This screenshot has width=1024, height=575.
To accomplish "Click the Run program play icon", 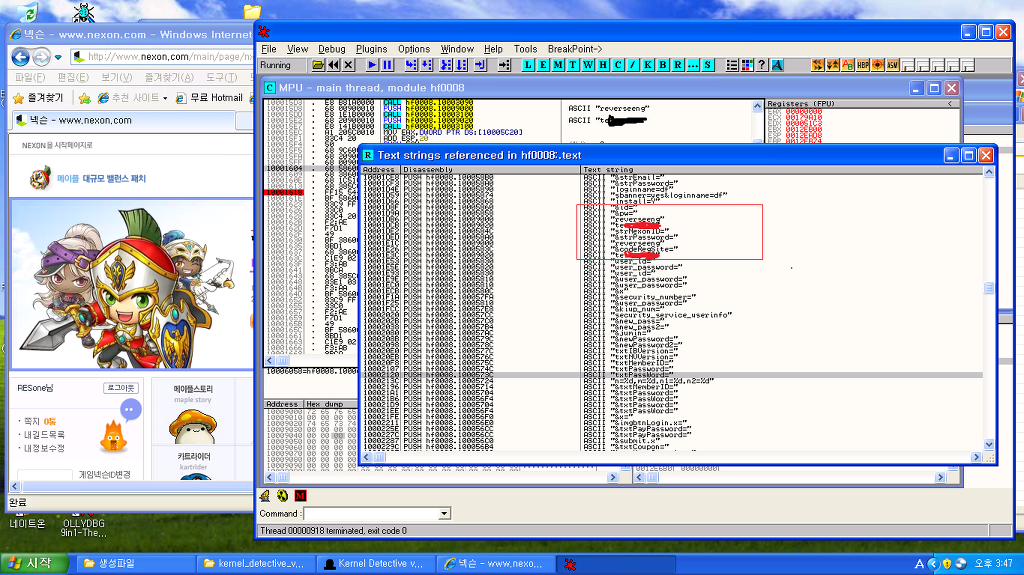I will click(372, 65).
